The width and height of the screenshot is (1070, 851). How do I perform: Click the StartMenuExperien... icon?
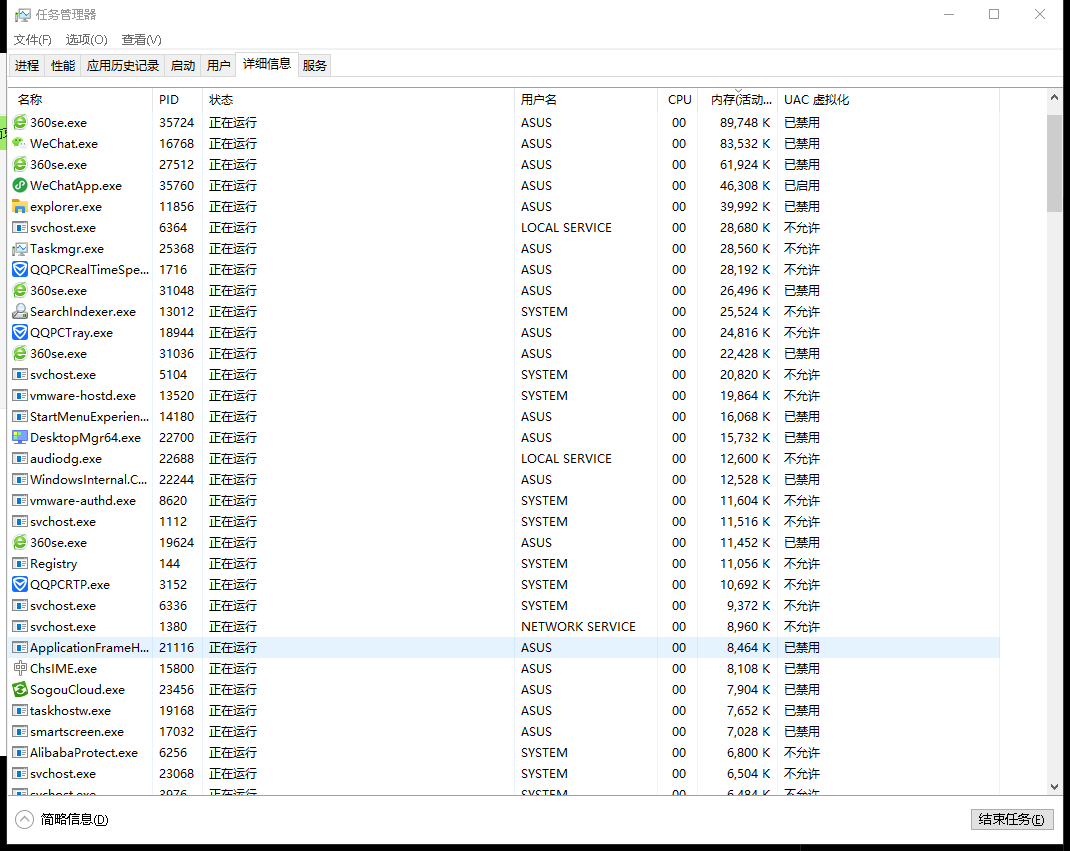point(20,416)
